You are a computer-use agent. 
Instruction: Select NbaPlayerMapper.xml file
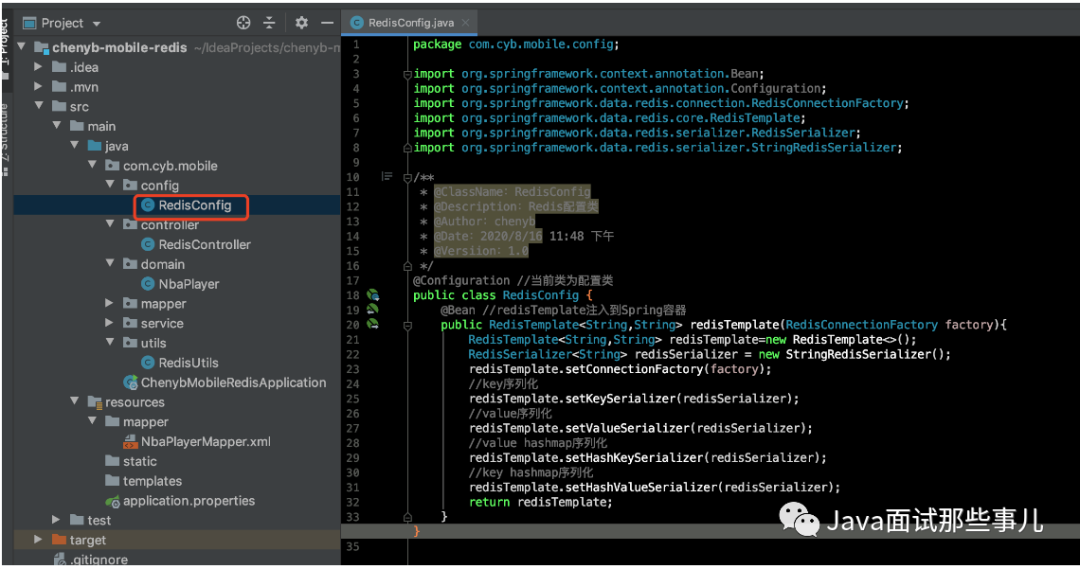[x=205, y=442]
